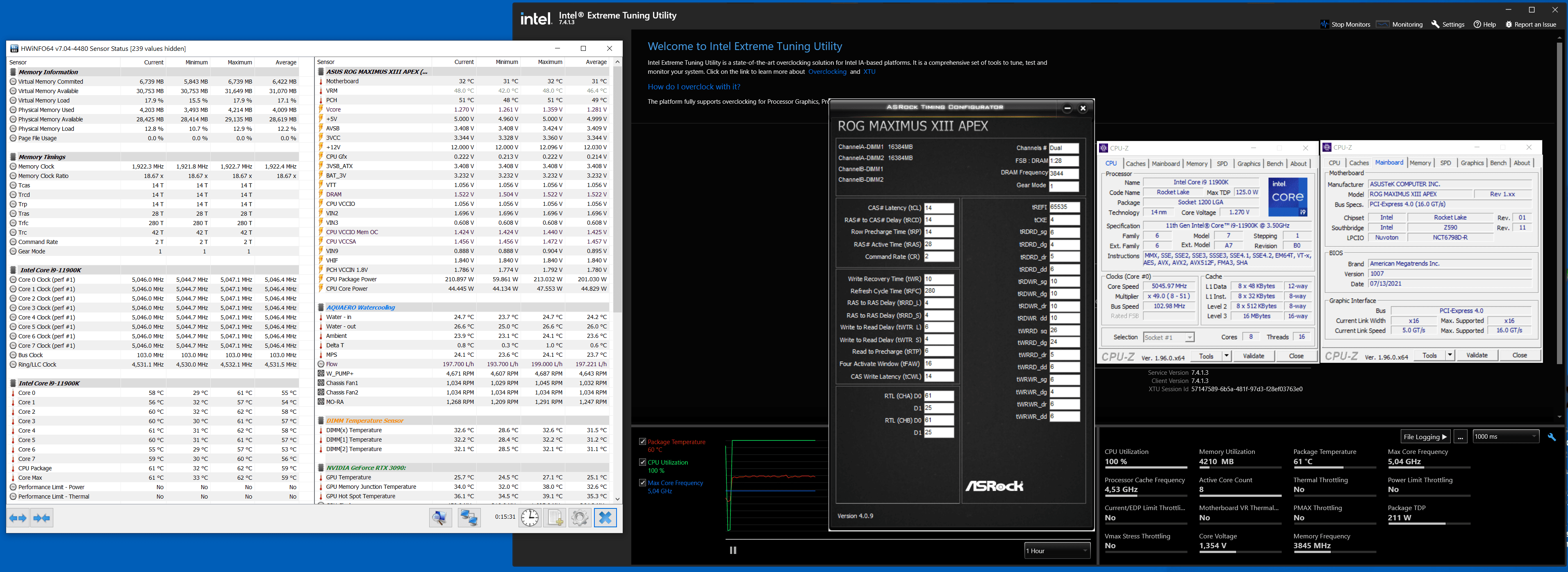
Task: Click the DIMM Temperature Sensor group icon
Action: 321,420
